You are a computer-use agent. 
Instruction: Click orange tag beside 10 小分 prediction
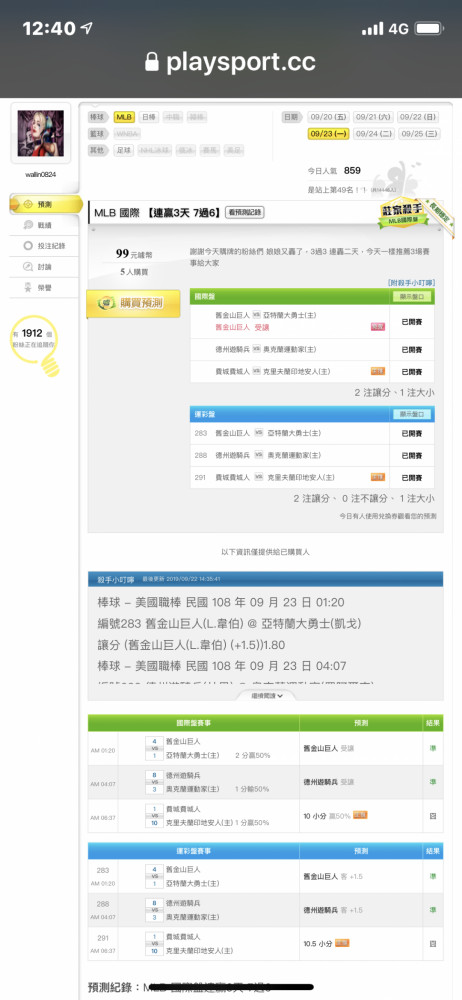pyautogui.click(x=360, y=815)
